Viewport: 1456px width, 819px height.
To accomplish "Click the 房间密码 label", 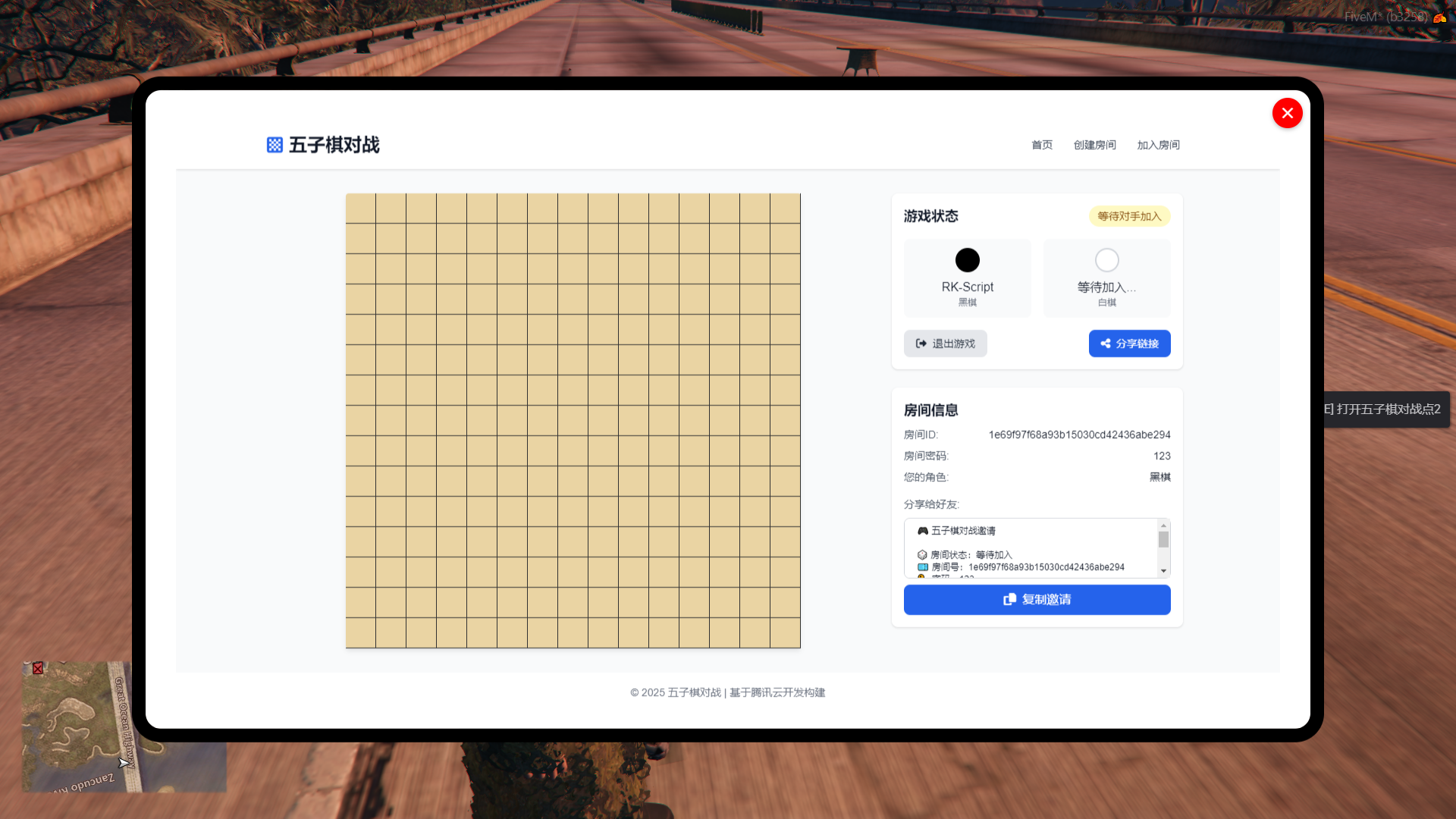I will pyautogui.click(x=926, y=456).
